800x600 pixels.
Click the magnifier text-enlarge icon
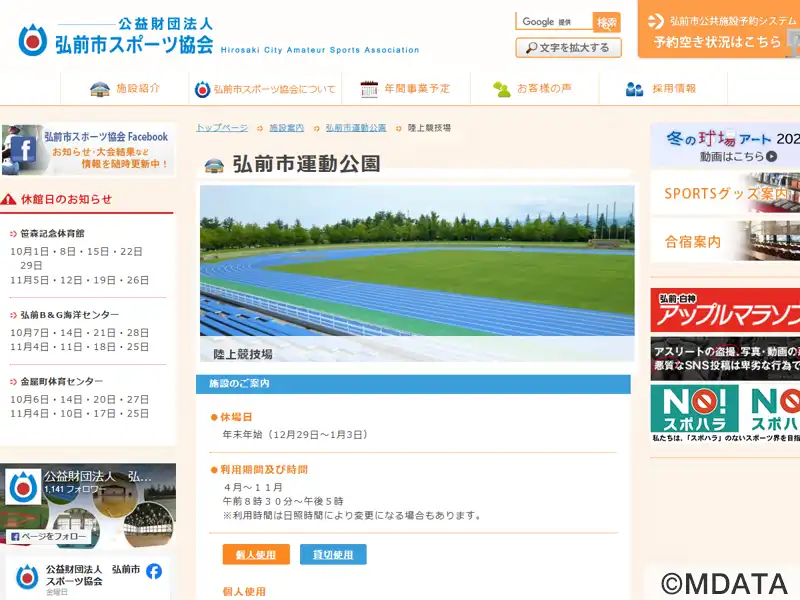[x=527, y=47]
